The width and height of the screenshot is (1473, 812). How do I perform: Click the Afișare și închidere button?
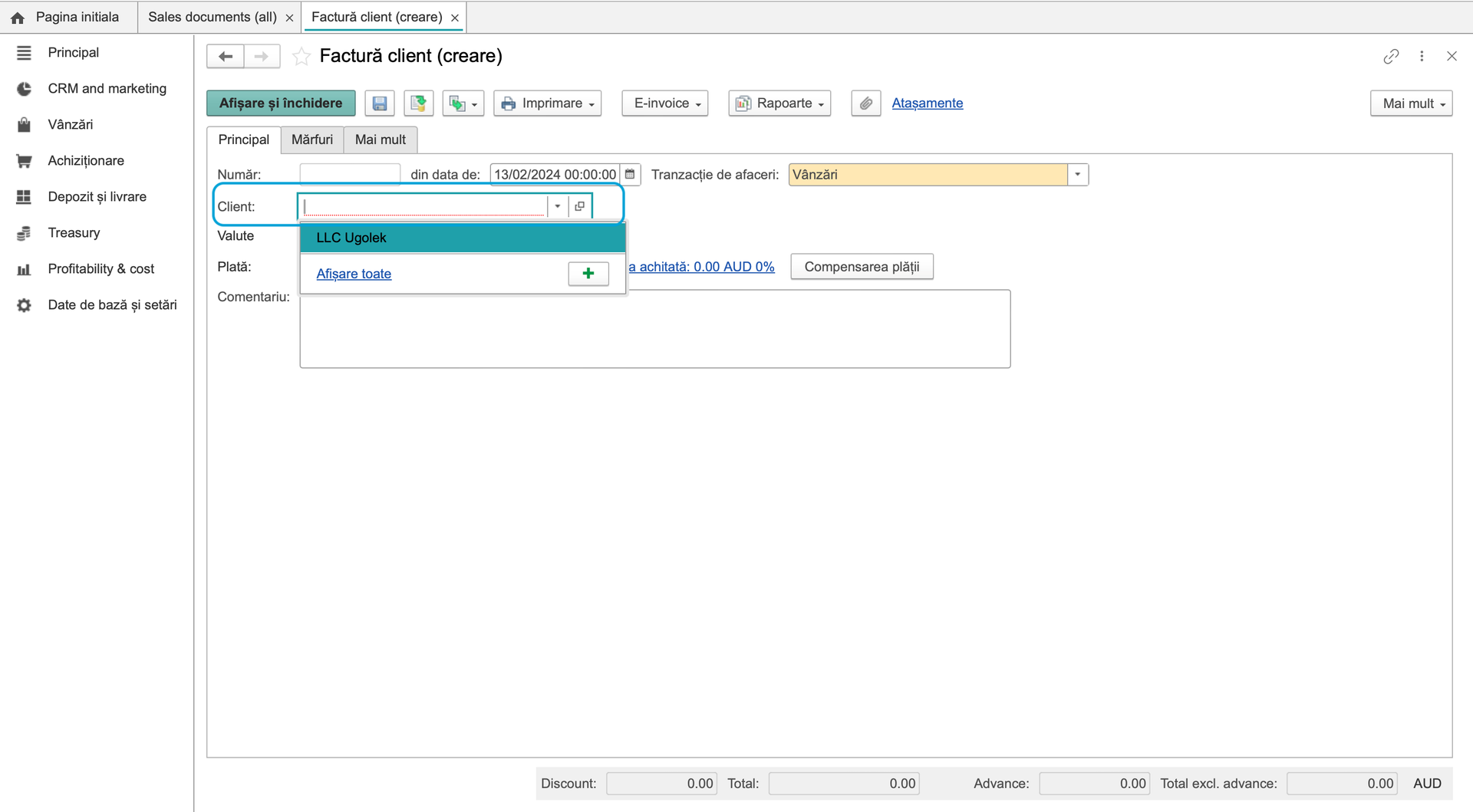pyautogui.click(x=281, y=104)
